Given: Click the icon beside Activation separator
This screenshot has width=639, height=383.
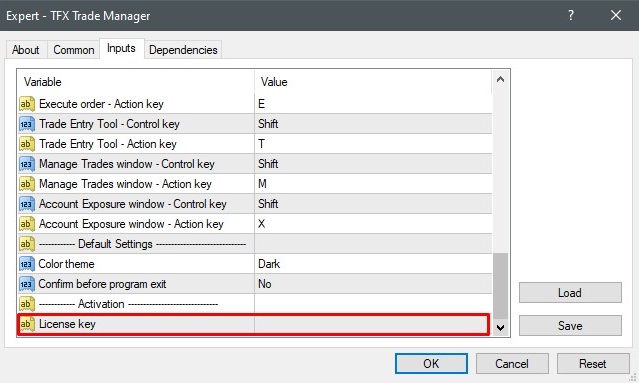Looking at the screenshot, I should 26,304.
